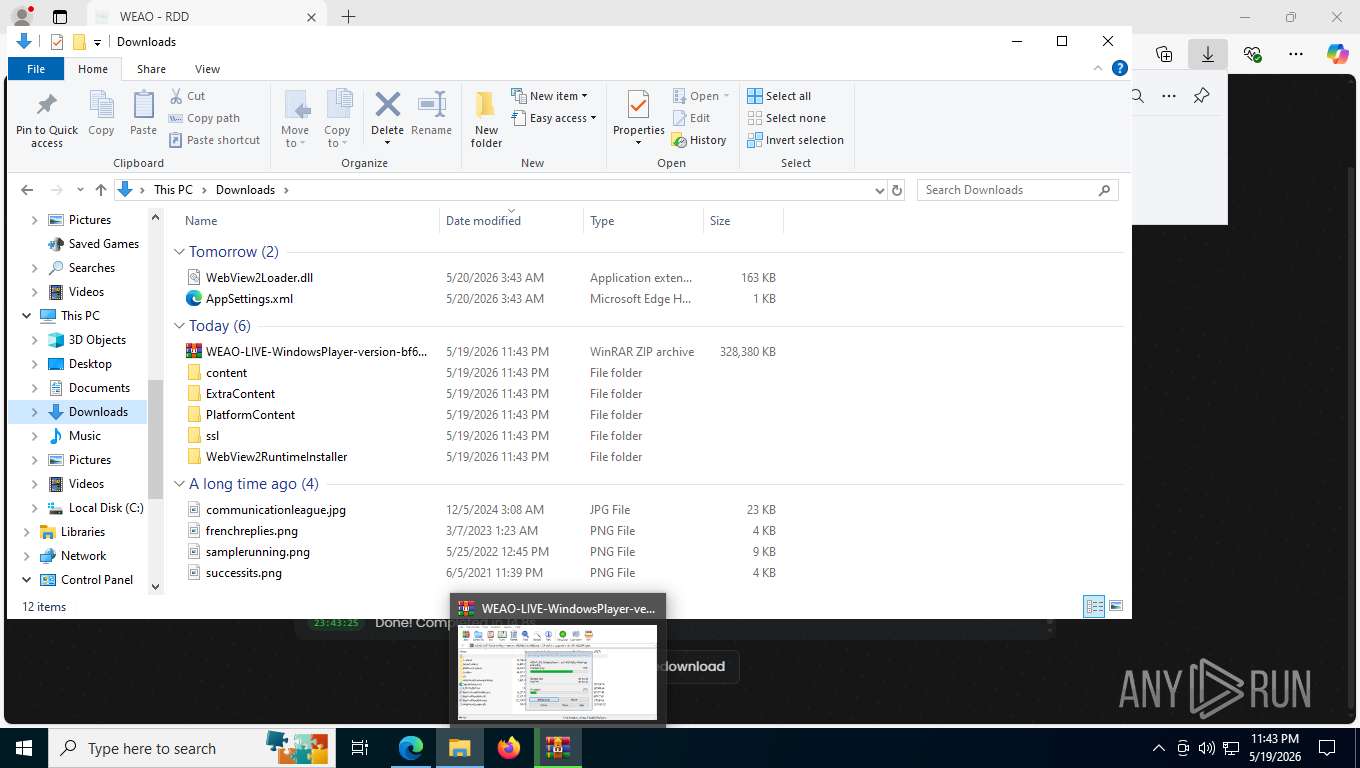Collapse the Tomorrow (2) group

180,252
